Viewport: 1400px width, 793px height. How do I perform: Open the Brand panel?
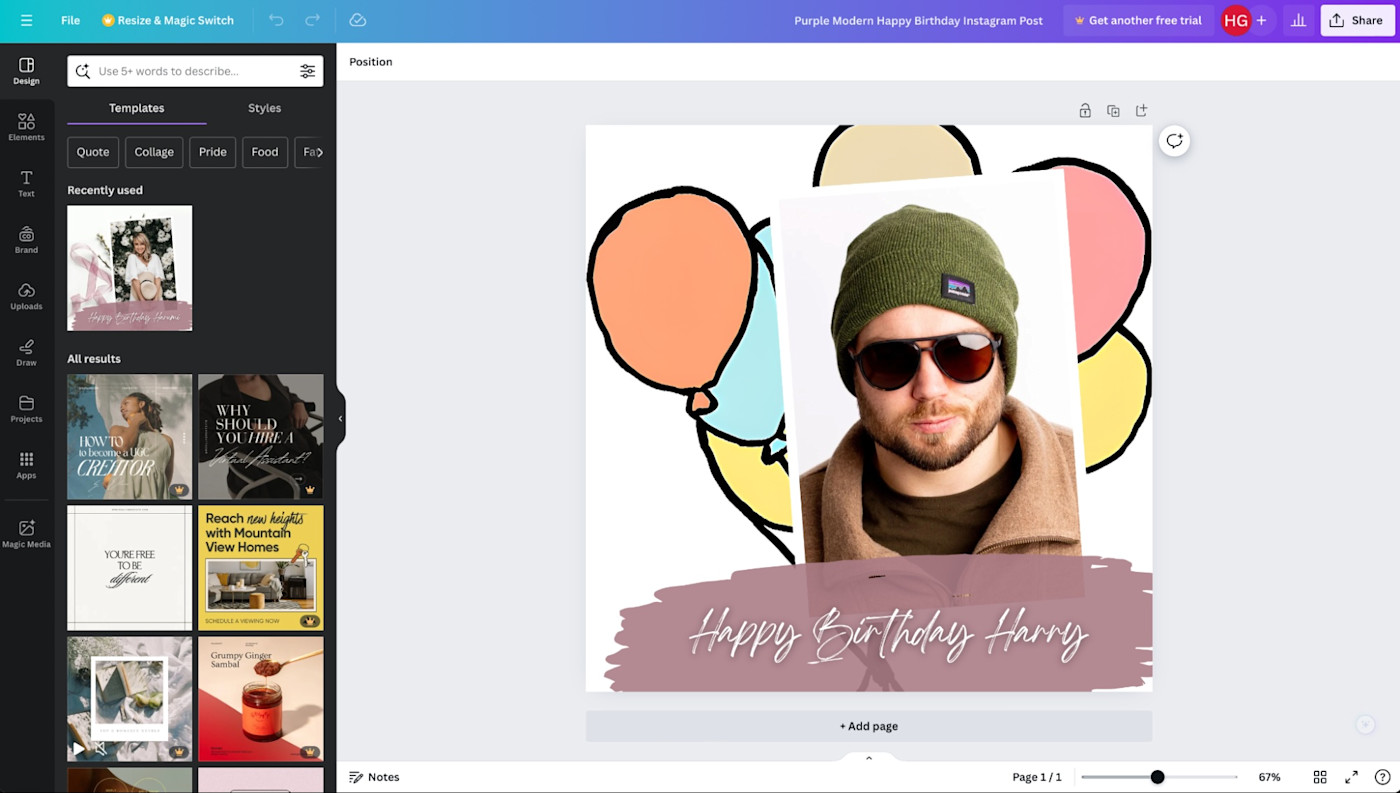coord(26,240)
